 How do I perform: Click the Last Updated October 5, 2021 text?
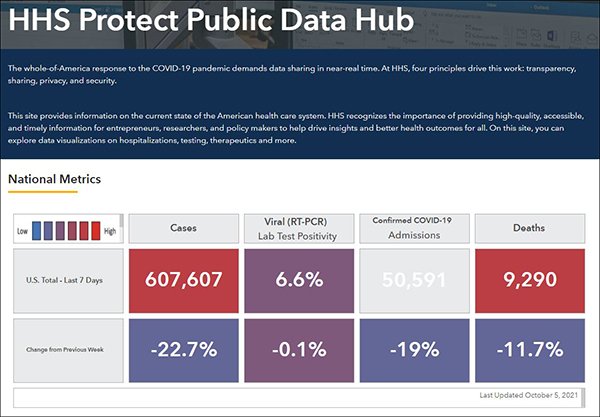coord(529,397)
